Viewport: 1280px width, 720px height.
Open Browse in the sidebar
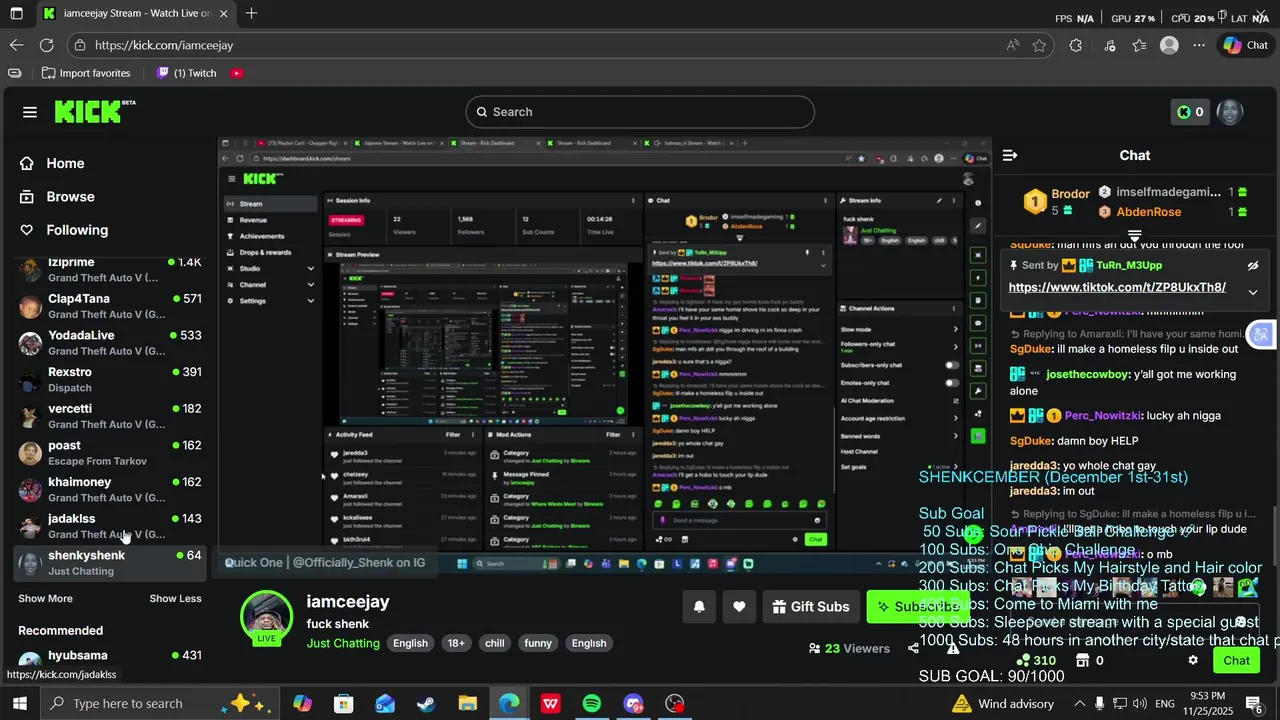[112, 197]
